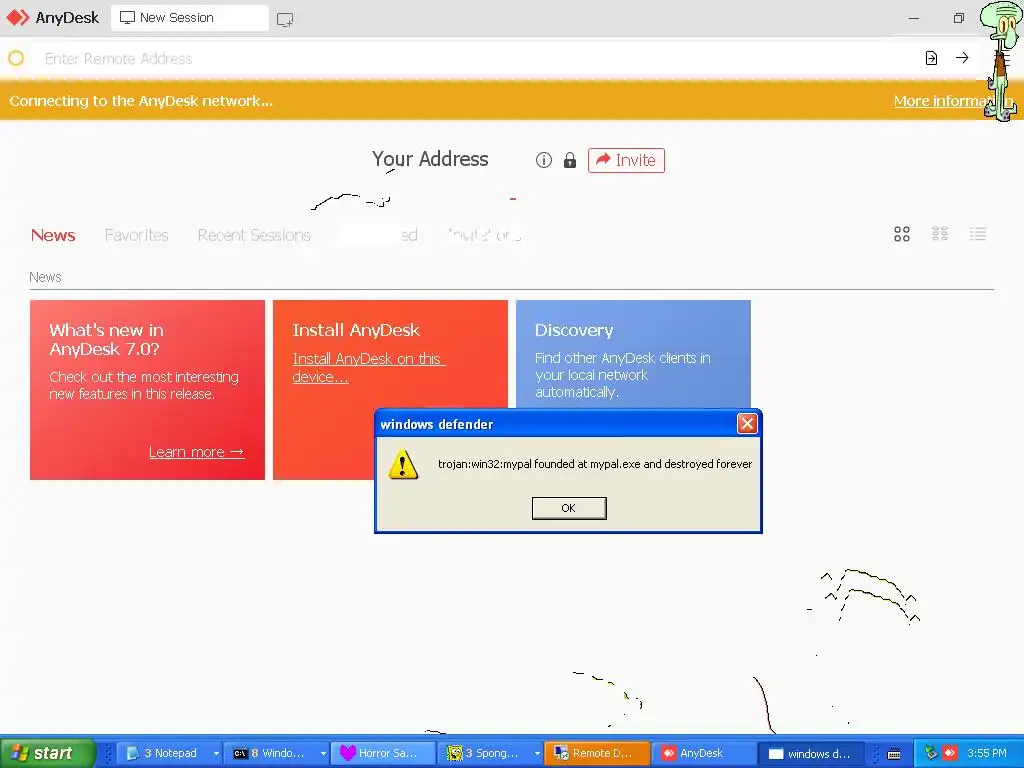Switch to list view icon
The image size is (1024, 768).
coord(978,234)
